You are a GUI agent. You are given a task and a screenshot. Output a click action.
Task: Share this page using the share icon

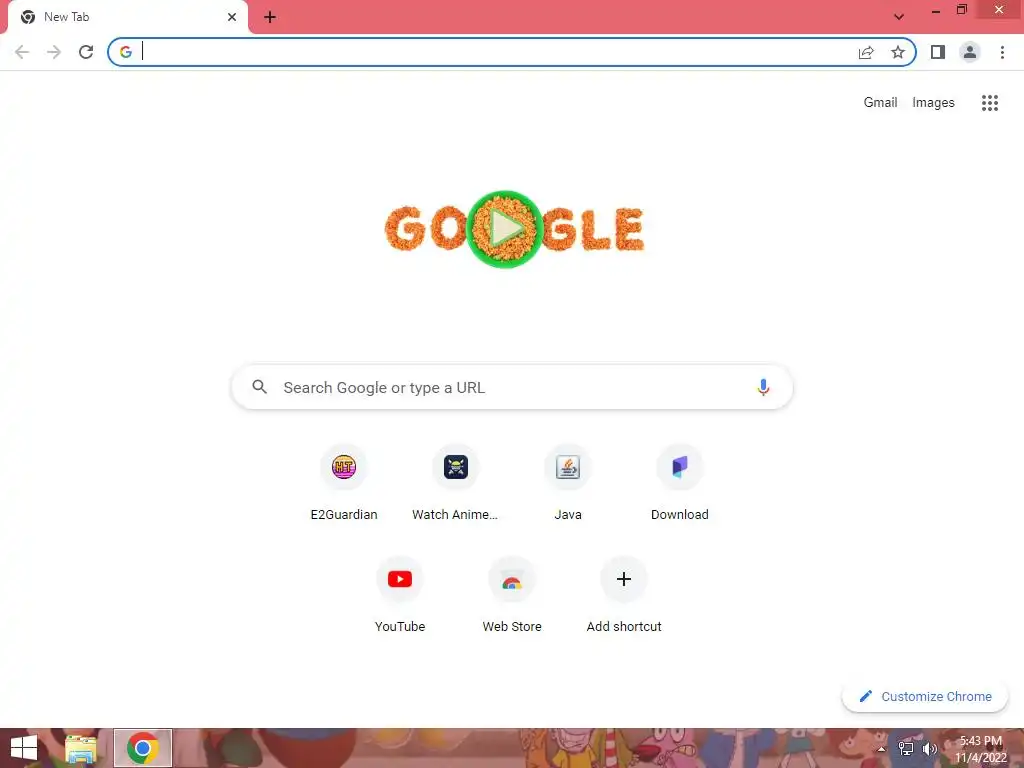click(866, 52)
